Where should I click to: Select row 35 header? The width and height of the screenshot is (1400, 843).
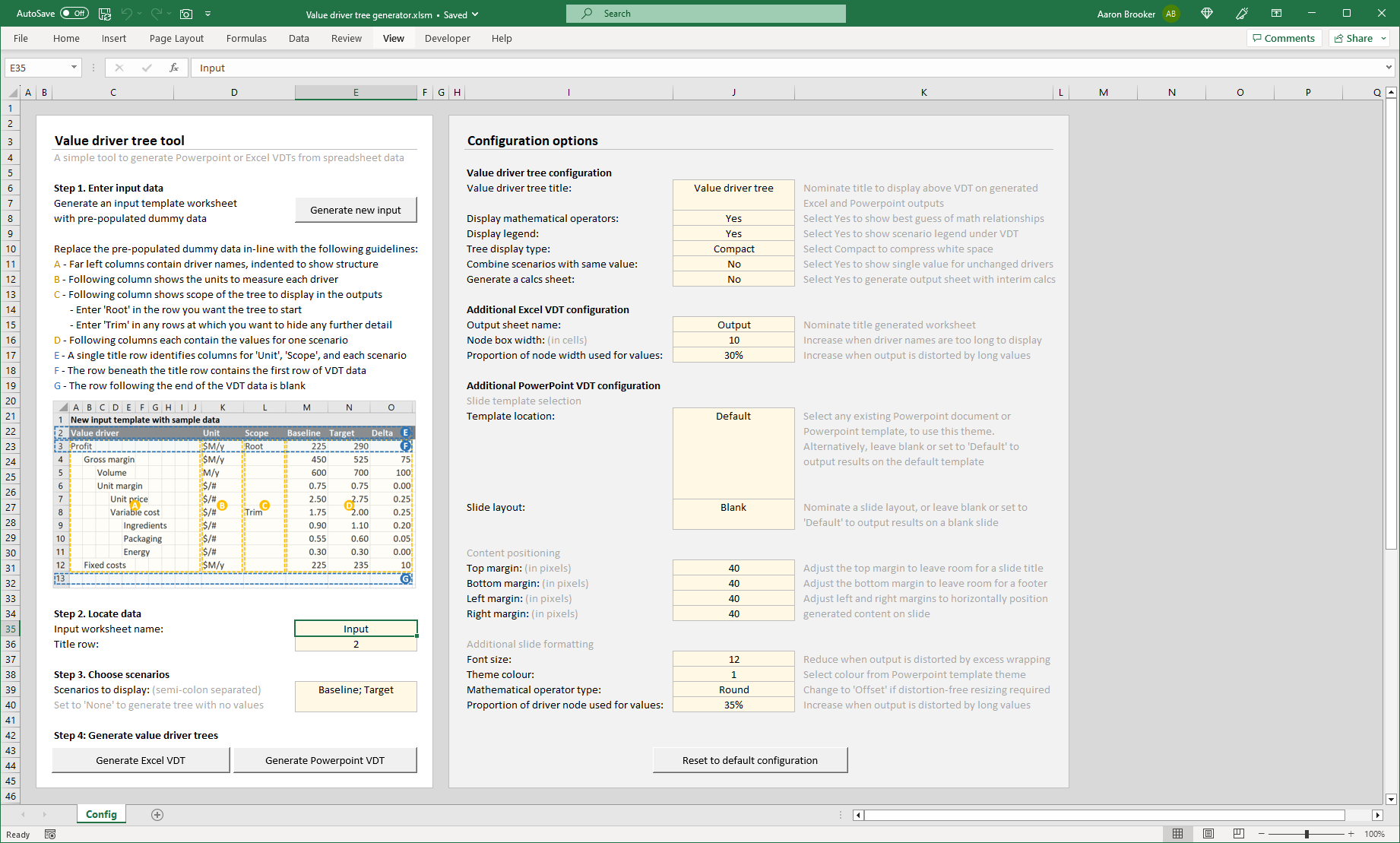click(x=11, y=629)
